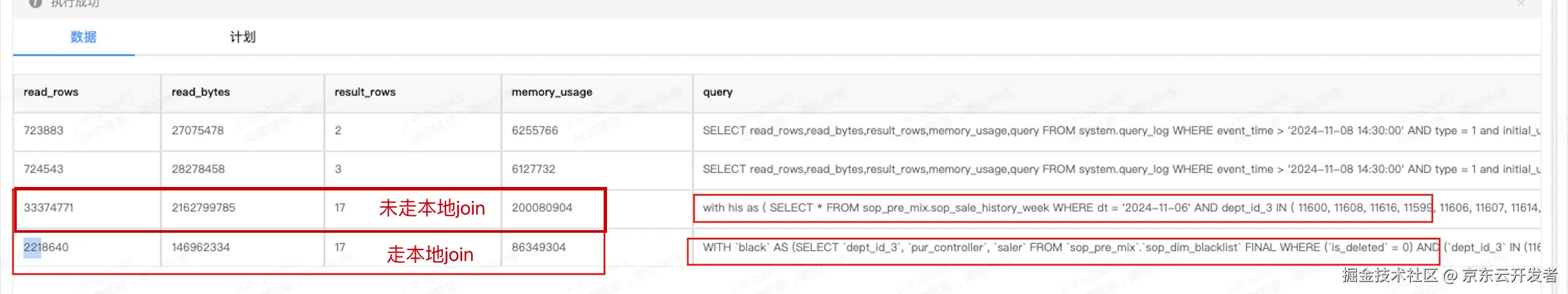Click the read_bytes cell 27075478

pos(198,130)
